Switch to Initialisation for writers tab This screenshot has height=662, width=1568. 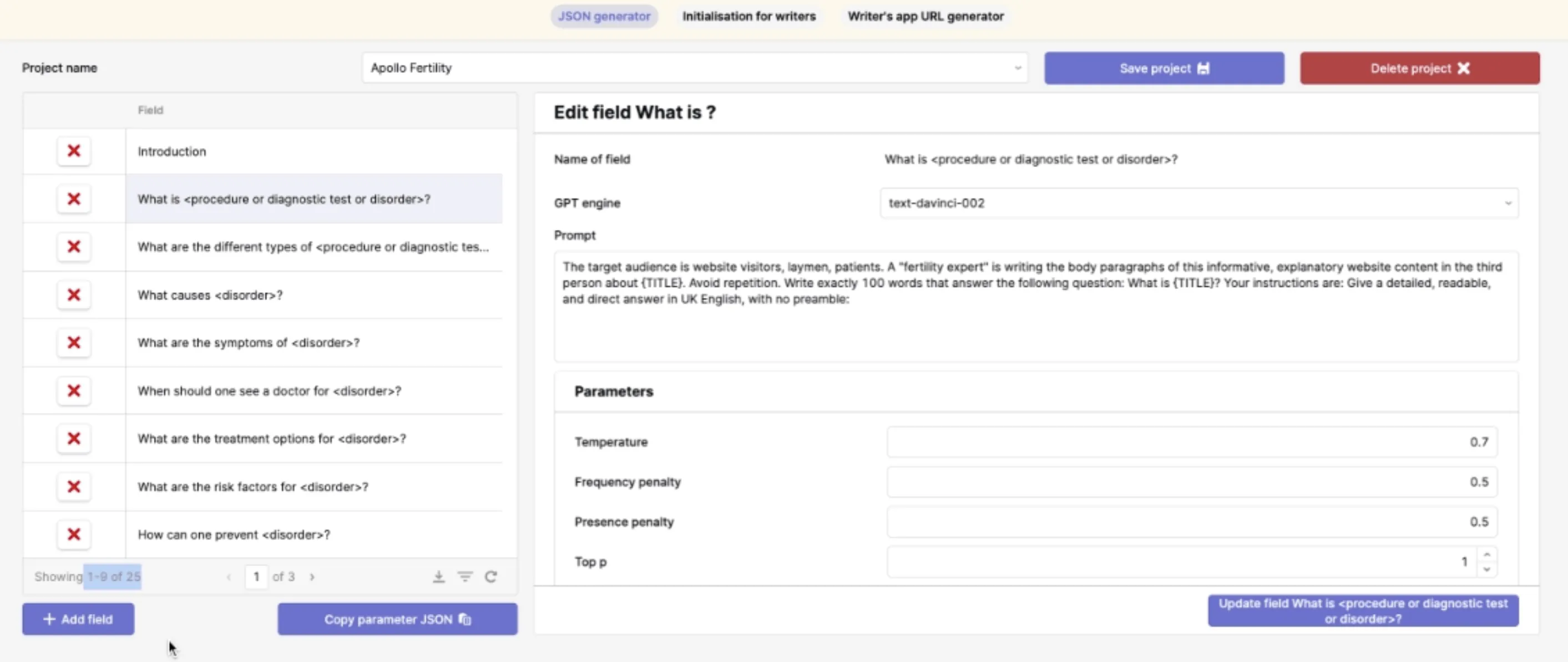tap(748, 17)
